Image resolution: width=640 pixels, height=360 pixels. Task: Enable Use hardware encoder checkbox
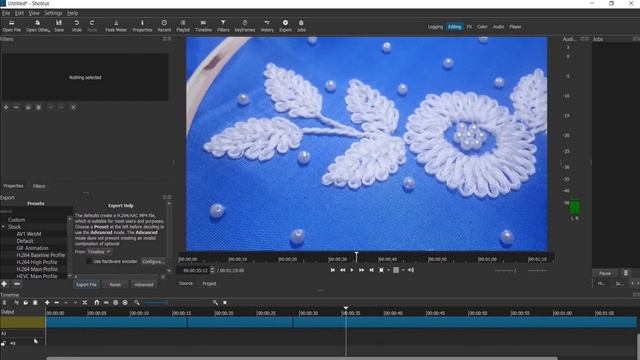coord(89,261)
